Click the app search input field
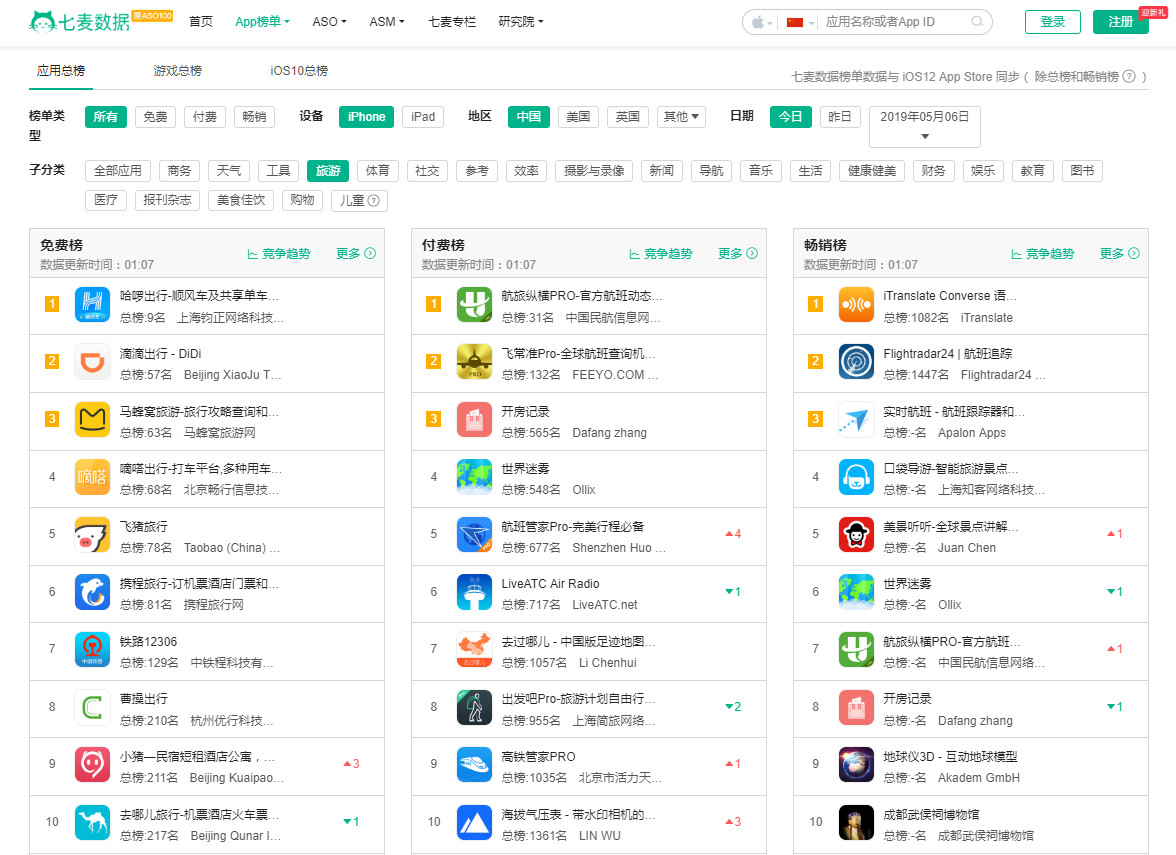Screen dimensions: 1176x855 [894, 22]
